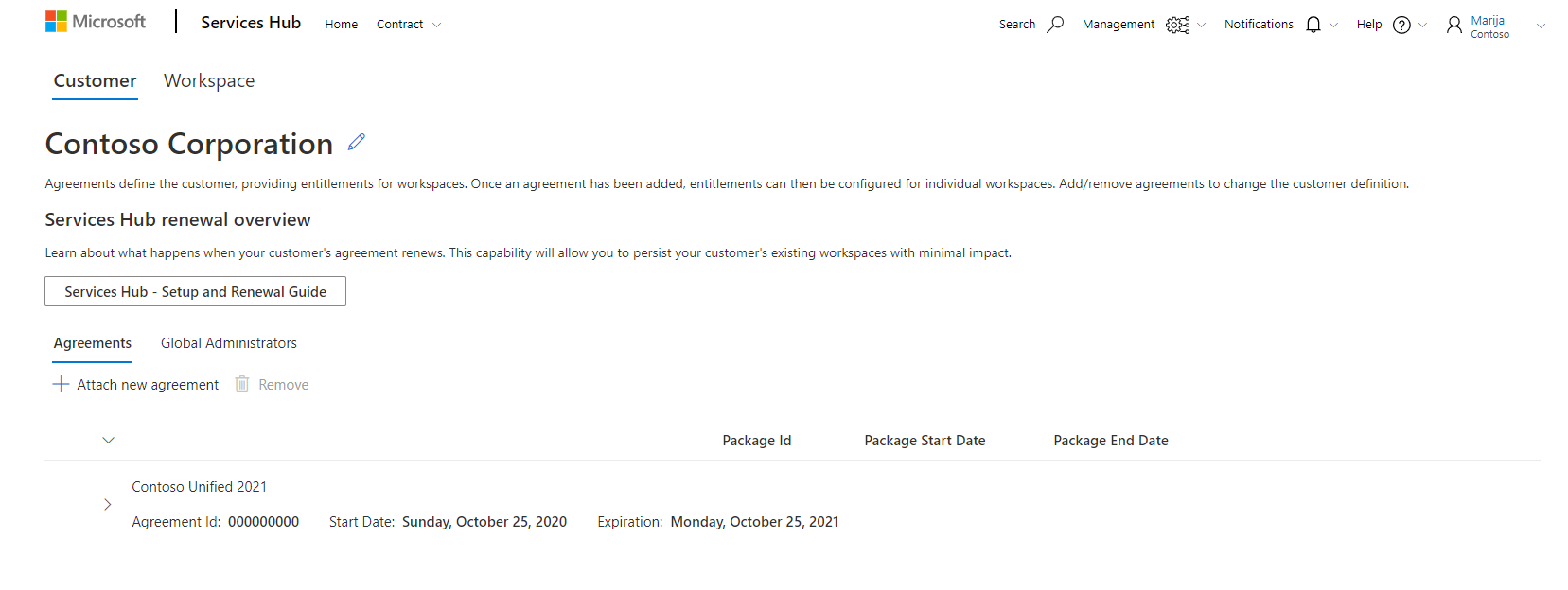Image resolution: width=1568 pixels, height=590 pixels.
Task: Open the Notifications bell icon
Action: coord(1313,25)
